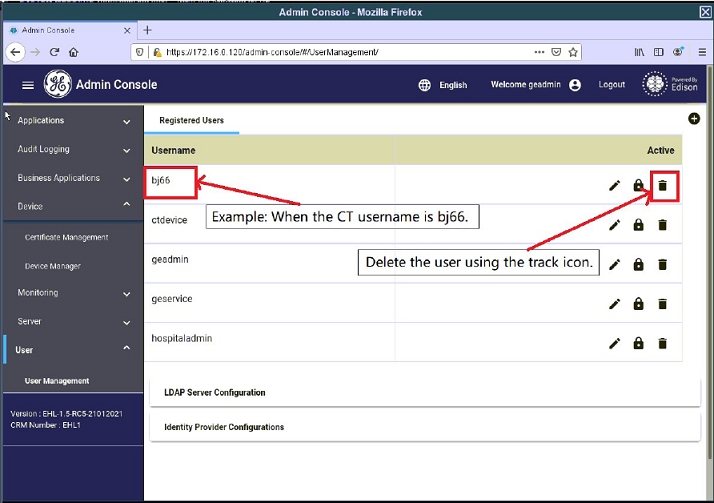Screen dimensions: 714x503
Task: Open the hamburger navigation menu
Action: 28,85
